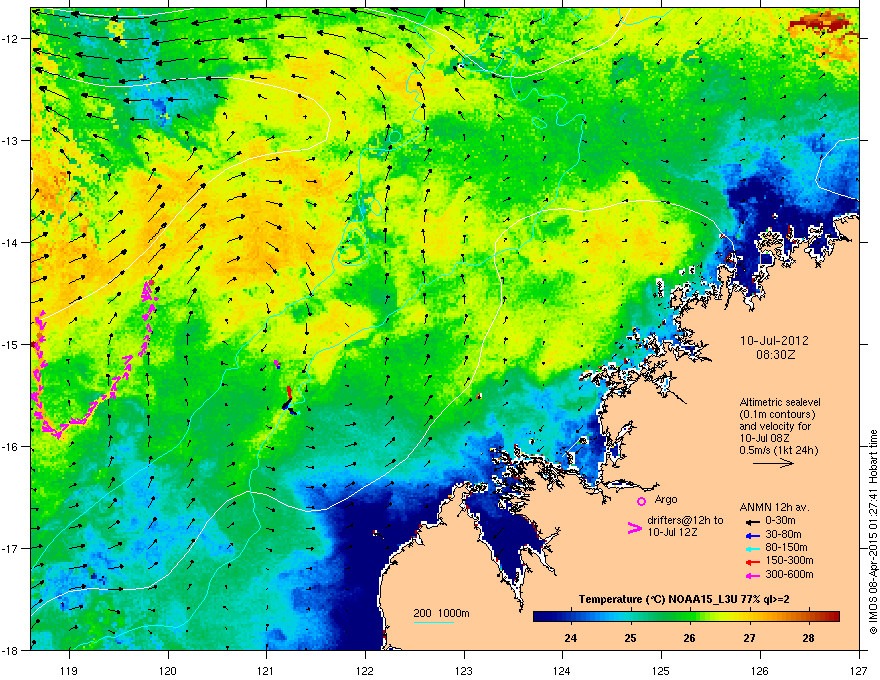The image size is (880, 680).
Task: Click the longitude axis label 126
Action: [x=760, y=670]
